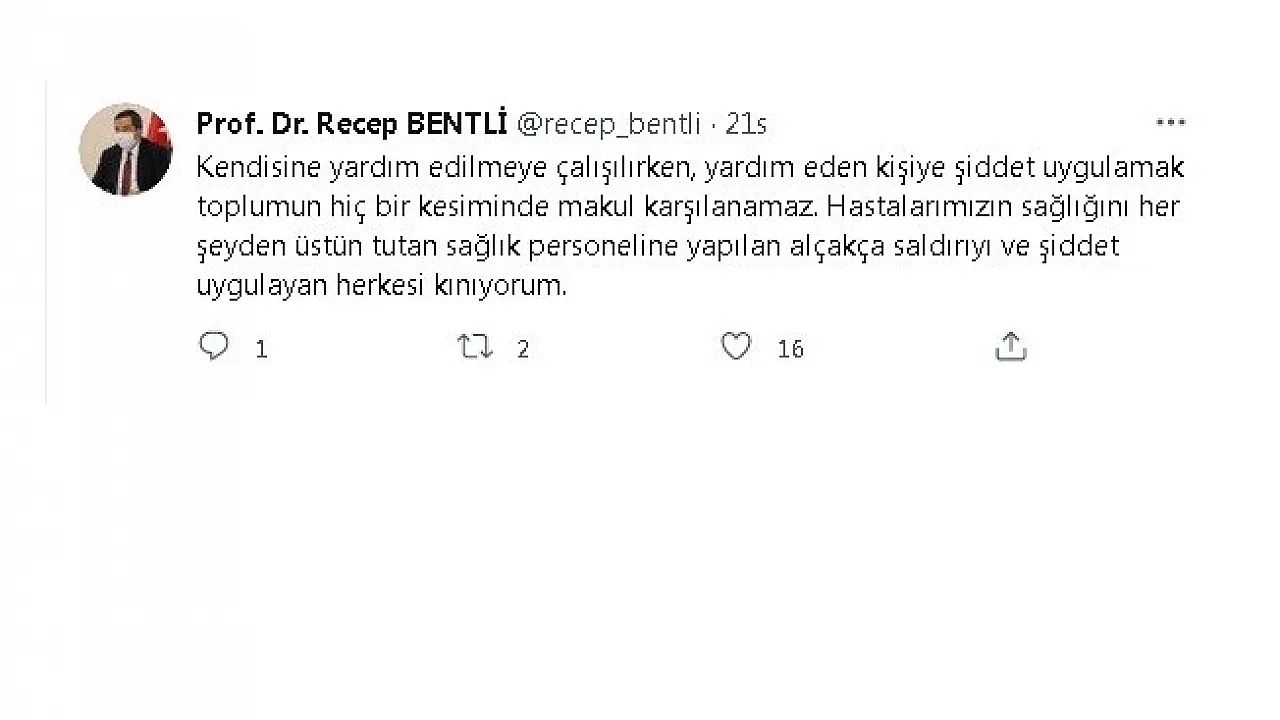Click the 21s tweet timestamp
The height and width of the screenshot is (720, 1280).
[746, 124]
